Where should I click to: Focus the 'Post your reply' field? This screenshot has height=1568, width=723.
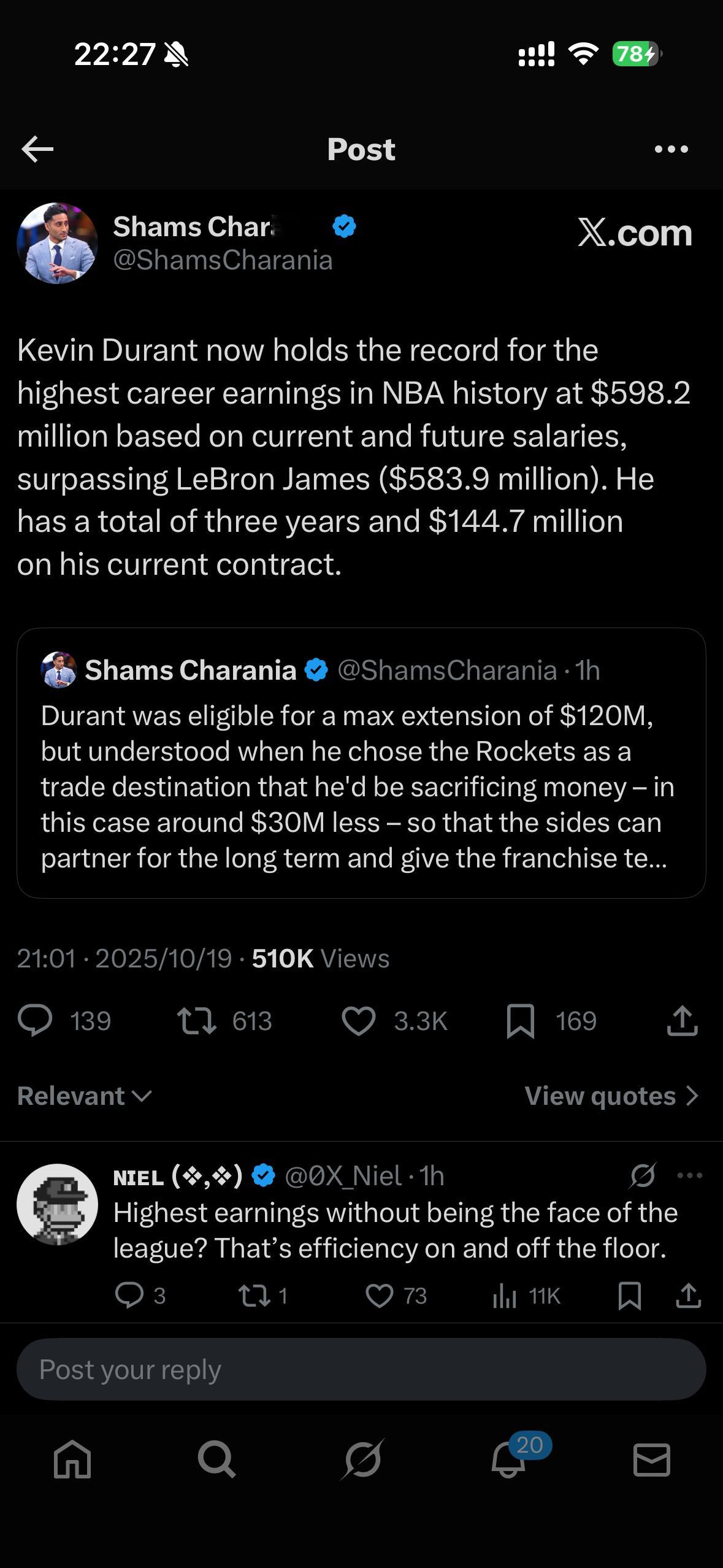tap(361, 1369)
